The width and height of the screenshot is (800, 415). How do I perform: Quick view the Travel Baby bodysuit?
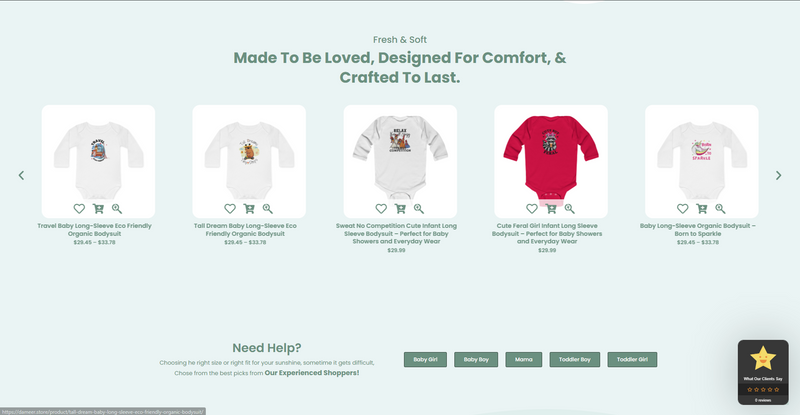[x=117, y=208]
